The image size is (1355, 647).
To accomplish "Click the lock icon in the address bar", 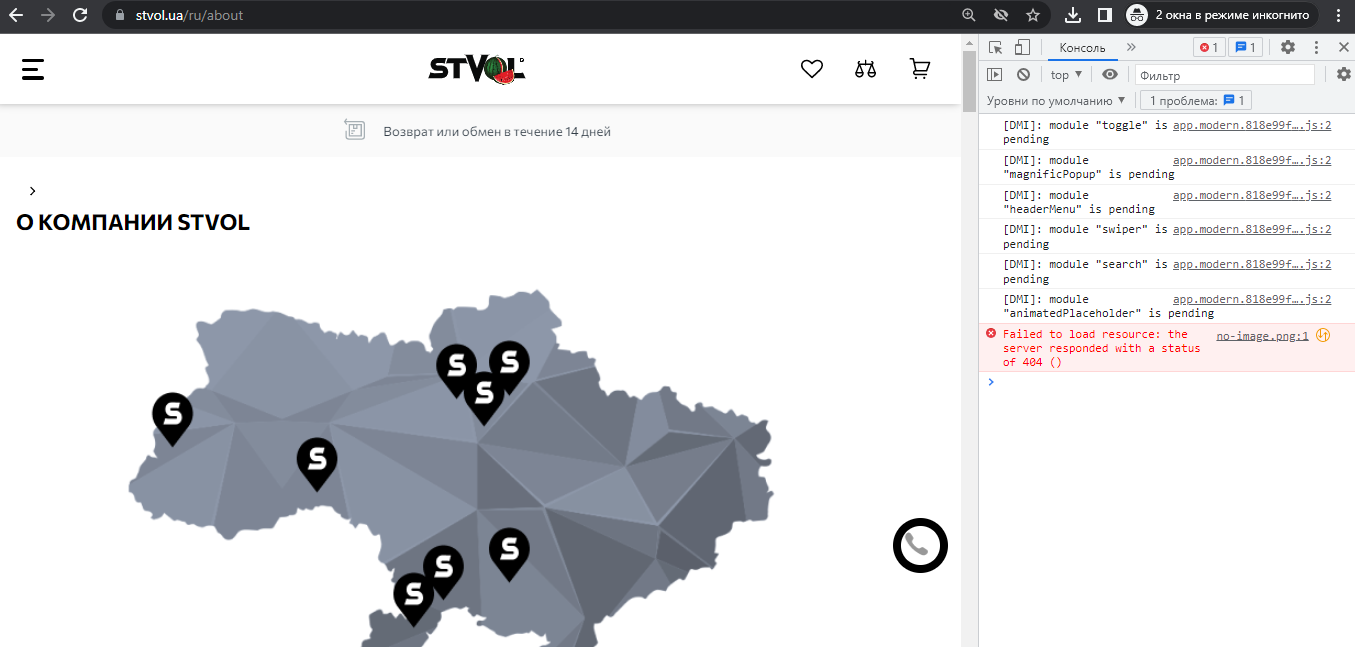I will pos(119,15).
